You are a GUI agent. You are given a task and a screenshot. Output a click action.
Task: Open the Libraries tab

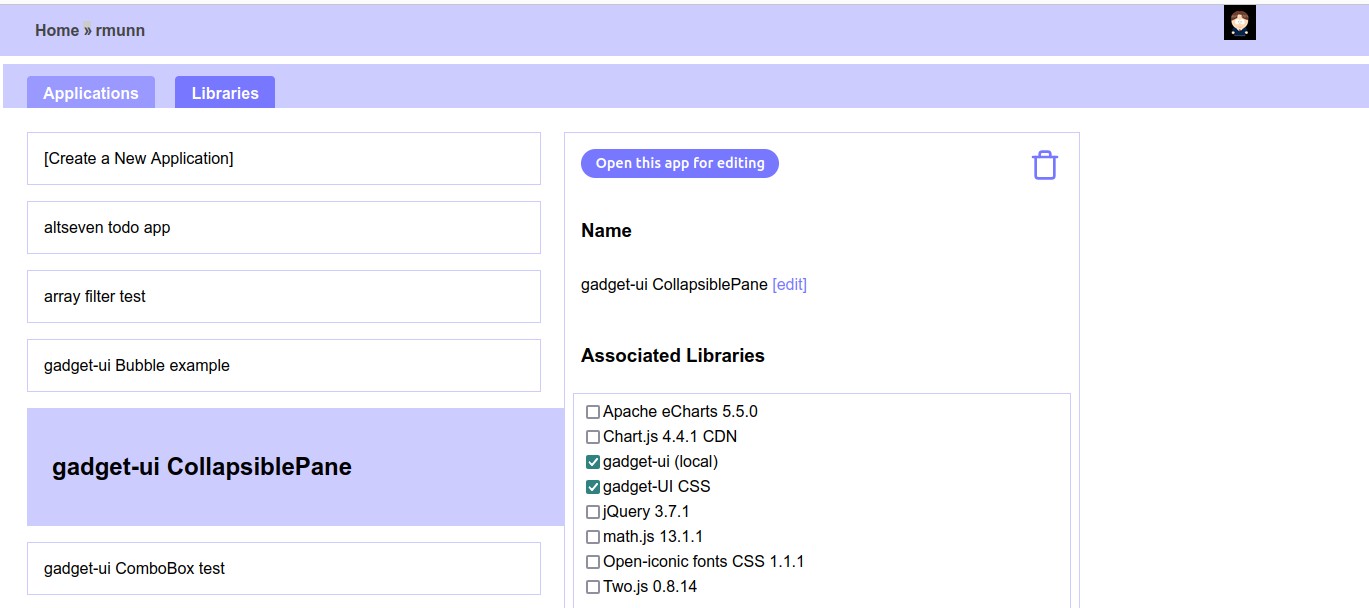(225, 93)
